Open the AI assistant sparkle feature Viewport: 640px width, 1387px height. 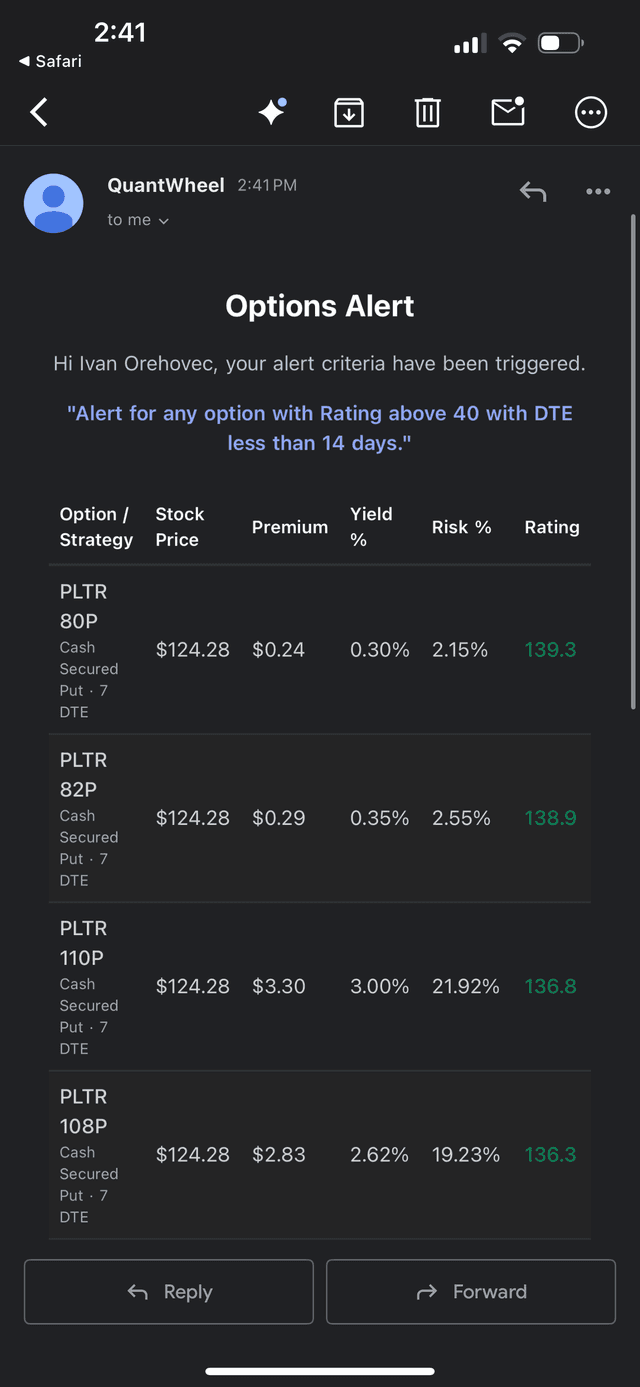point(270,112)
